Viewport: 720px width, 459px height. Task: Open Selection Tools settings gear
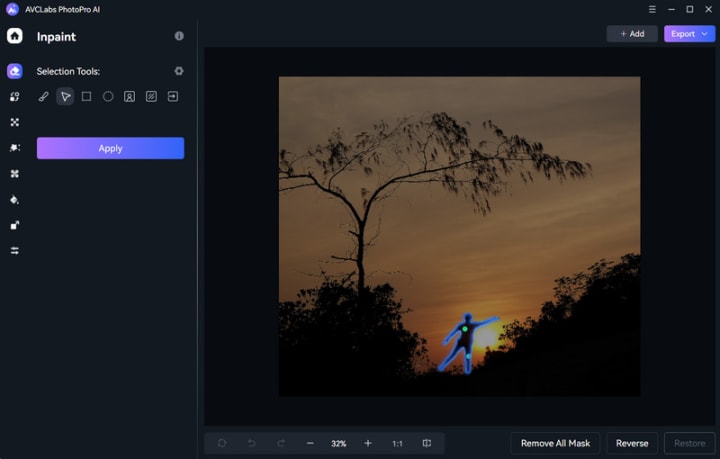[179, 71]
